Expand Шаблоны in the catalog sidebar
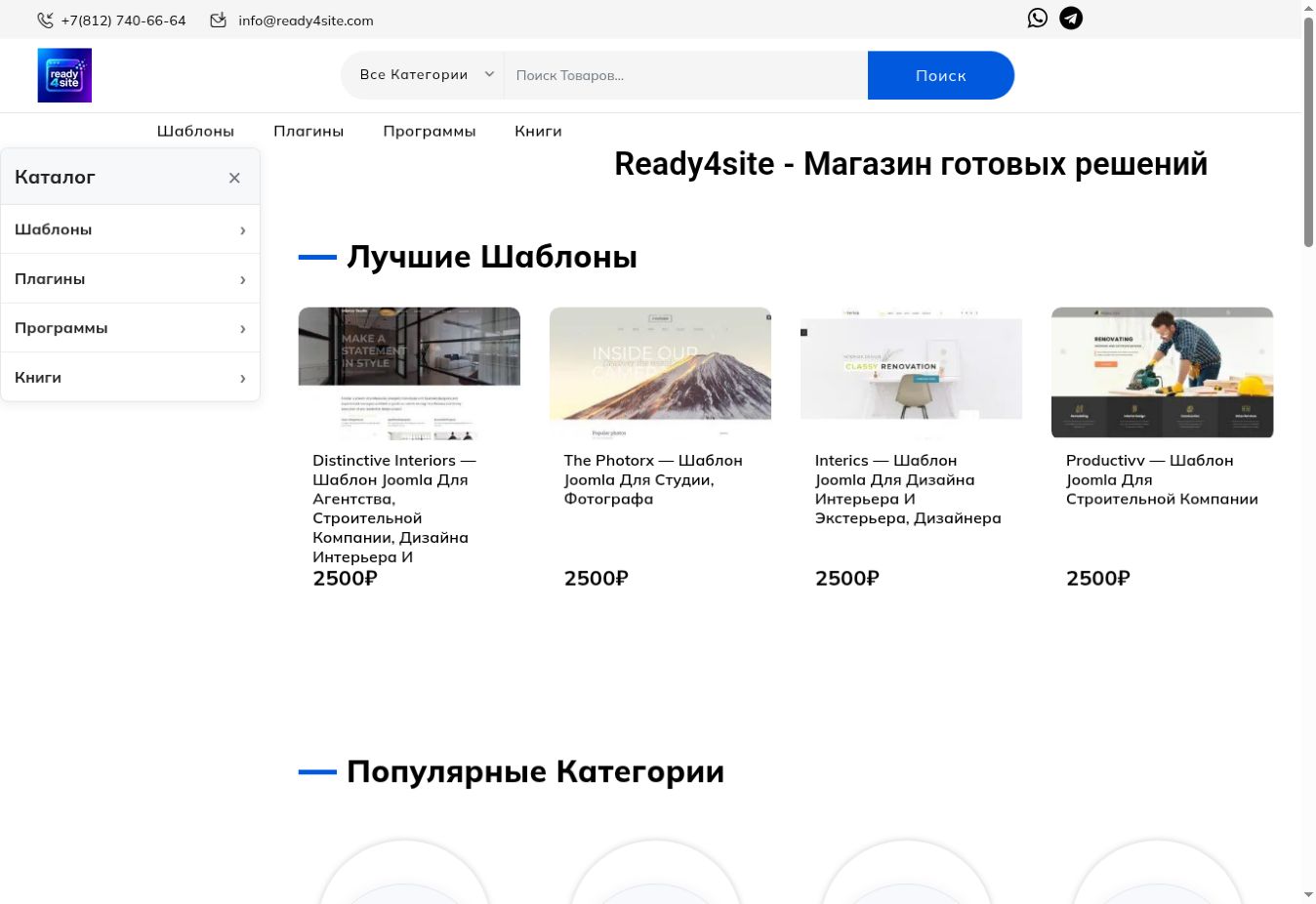Image resolution: width=1316 pixels, height=904 pixels. tap(131, 229)
